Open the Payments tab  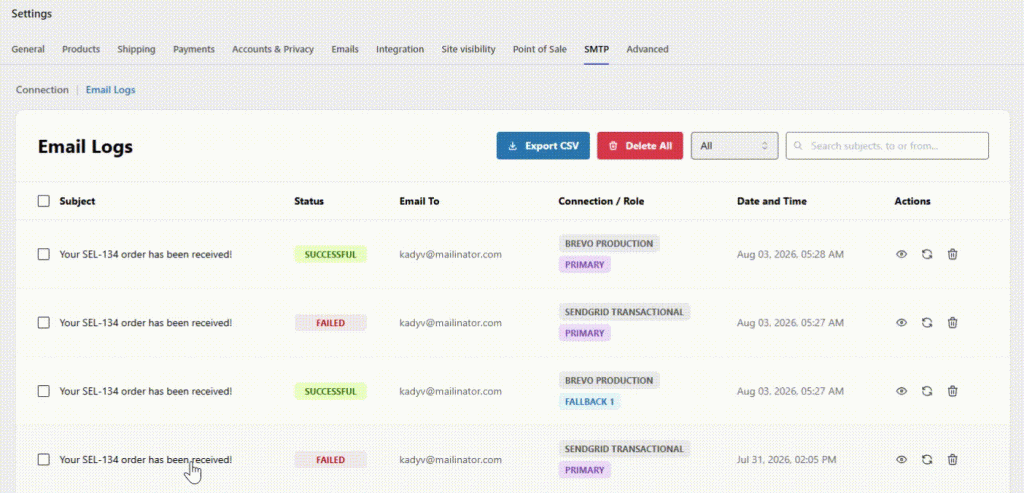pos(194,49)
